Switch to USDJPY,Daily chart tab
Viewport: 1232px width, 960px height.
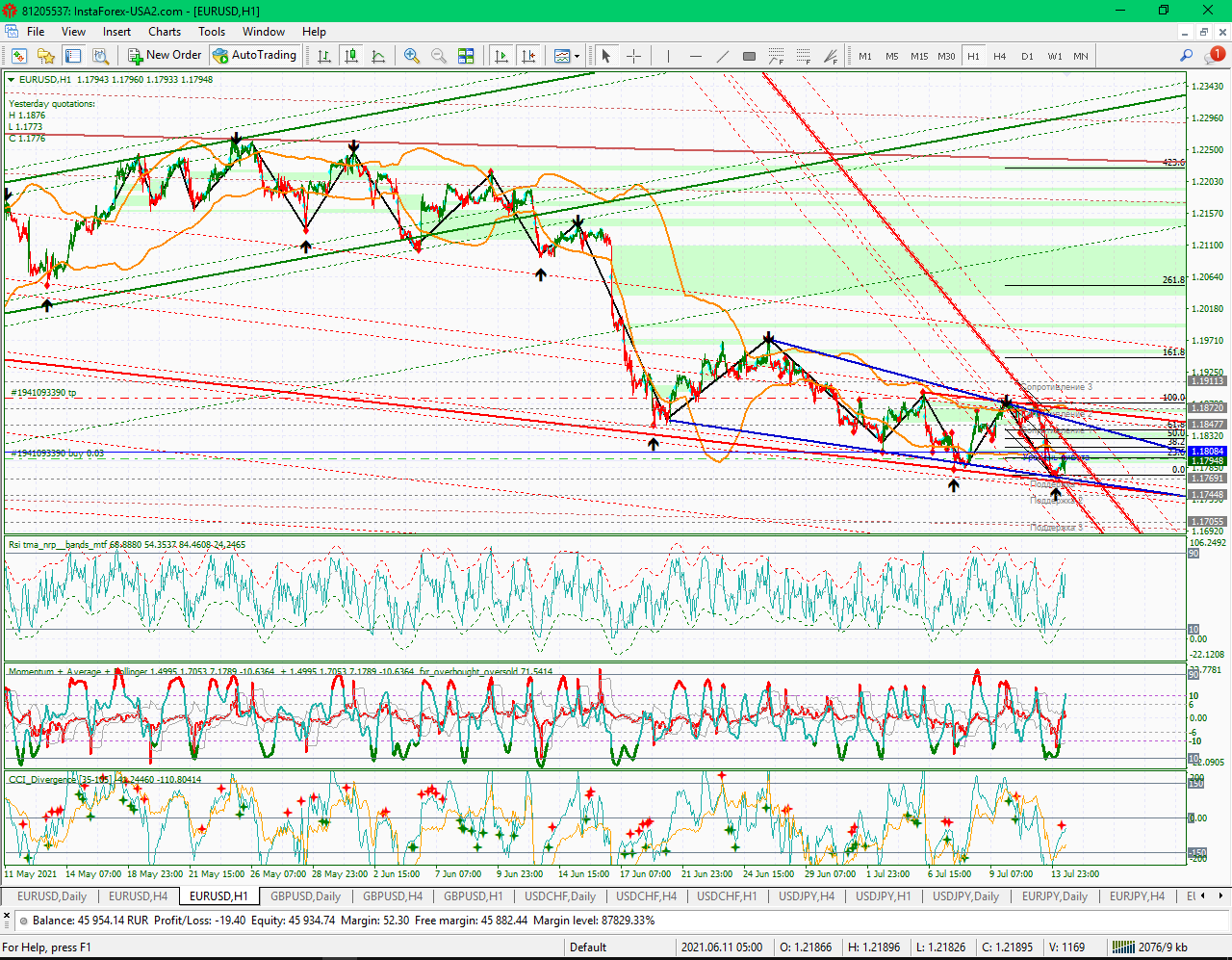pyautogui.click(x=965, y=896)
